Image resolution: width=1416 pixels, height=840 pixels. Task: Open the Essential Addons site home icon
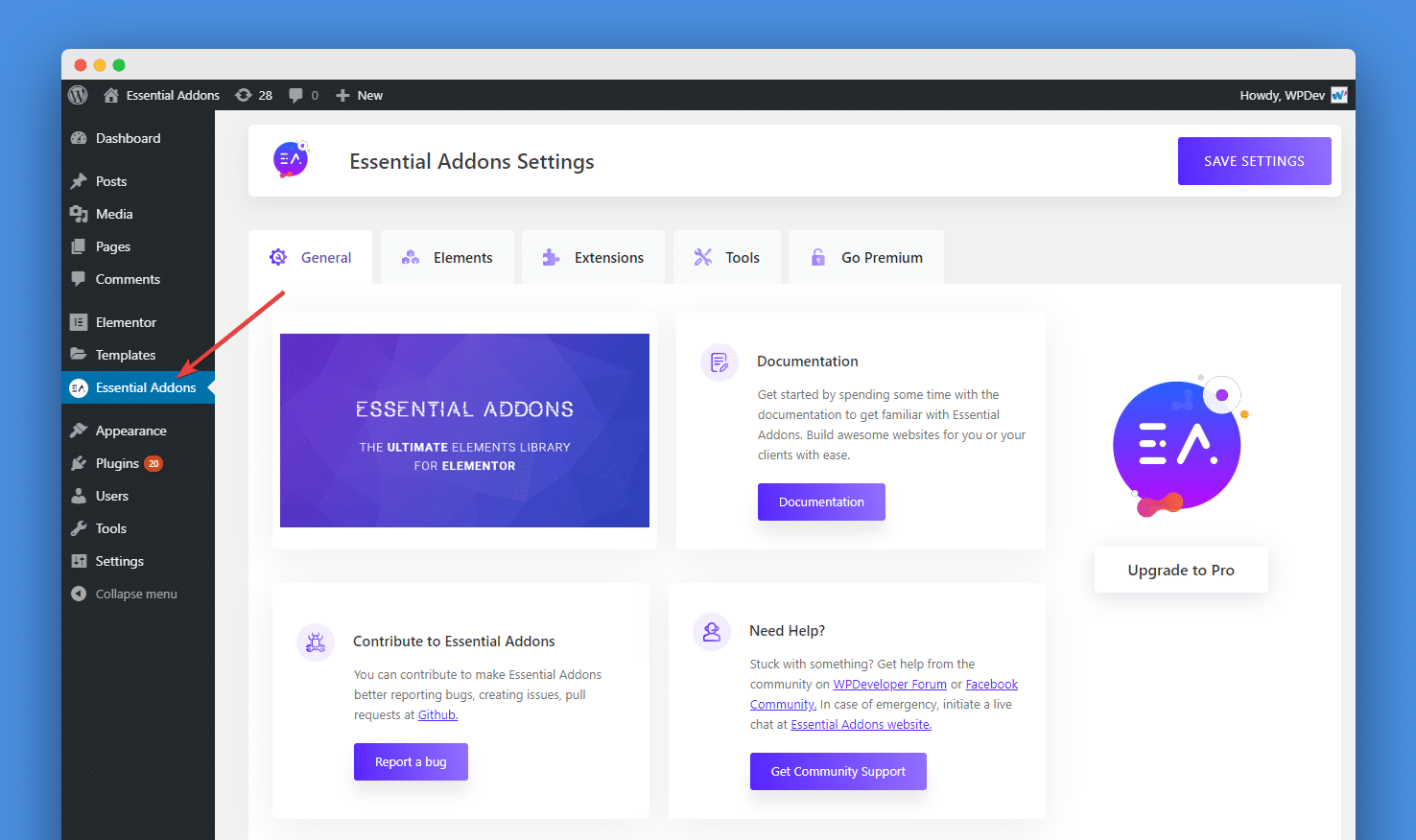[111, 95]
